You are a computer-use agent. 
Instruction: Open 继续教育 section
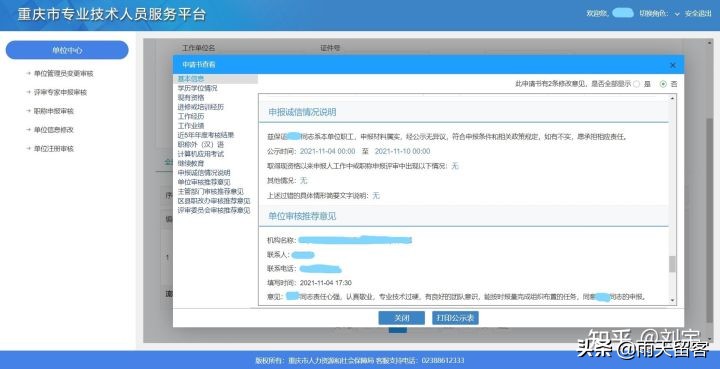point(191,163)
